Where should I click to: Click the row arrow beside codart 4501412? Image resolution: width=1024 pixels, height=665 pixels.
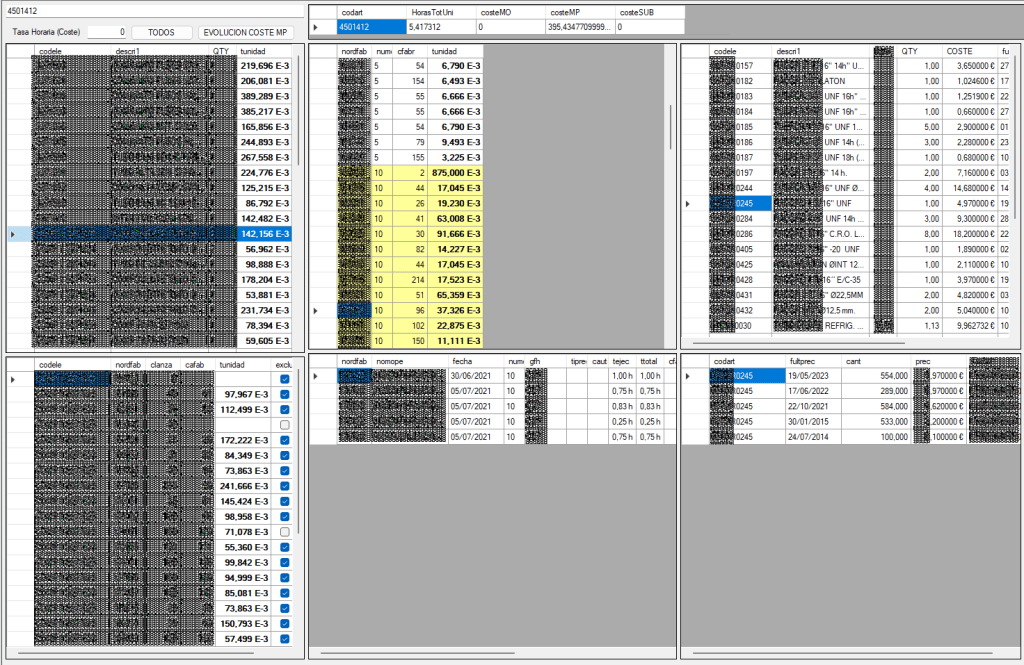(318, 27)
